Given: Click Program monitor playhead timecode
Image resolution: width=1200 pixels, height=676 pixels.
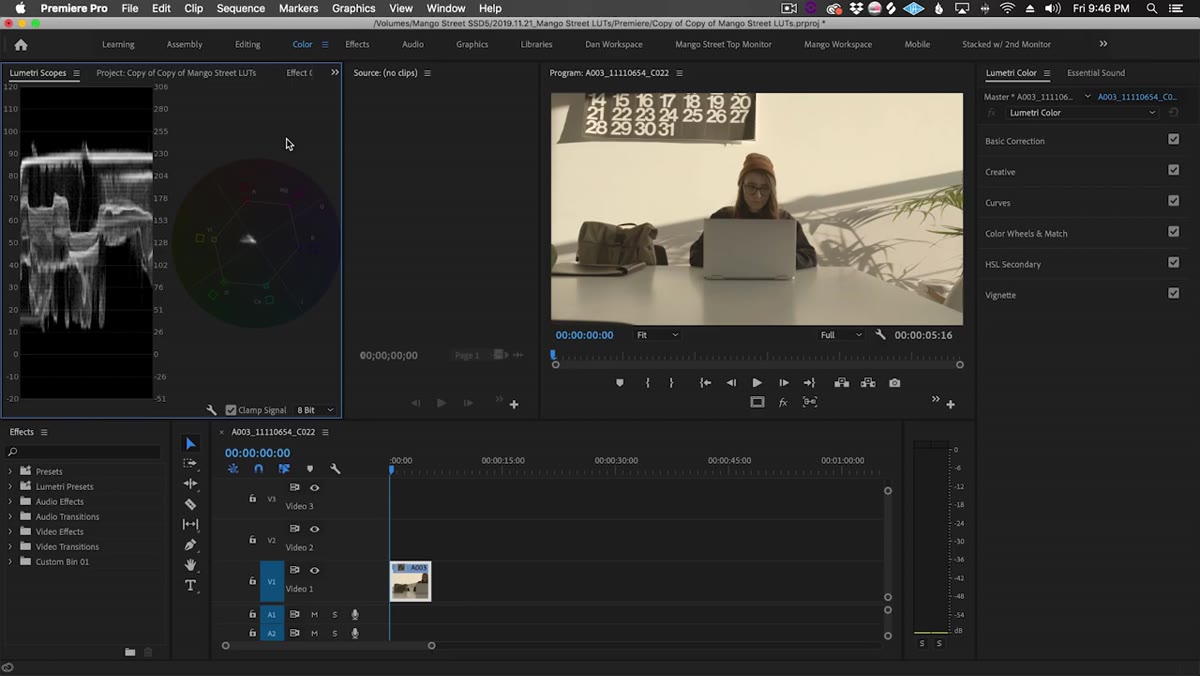Looking at the screenshot, I should point(584,335).
